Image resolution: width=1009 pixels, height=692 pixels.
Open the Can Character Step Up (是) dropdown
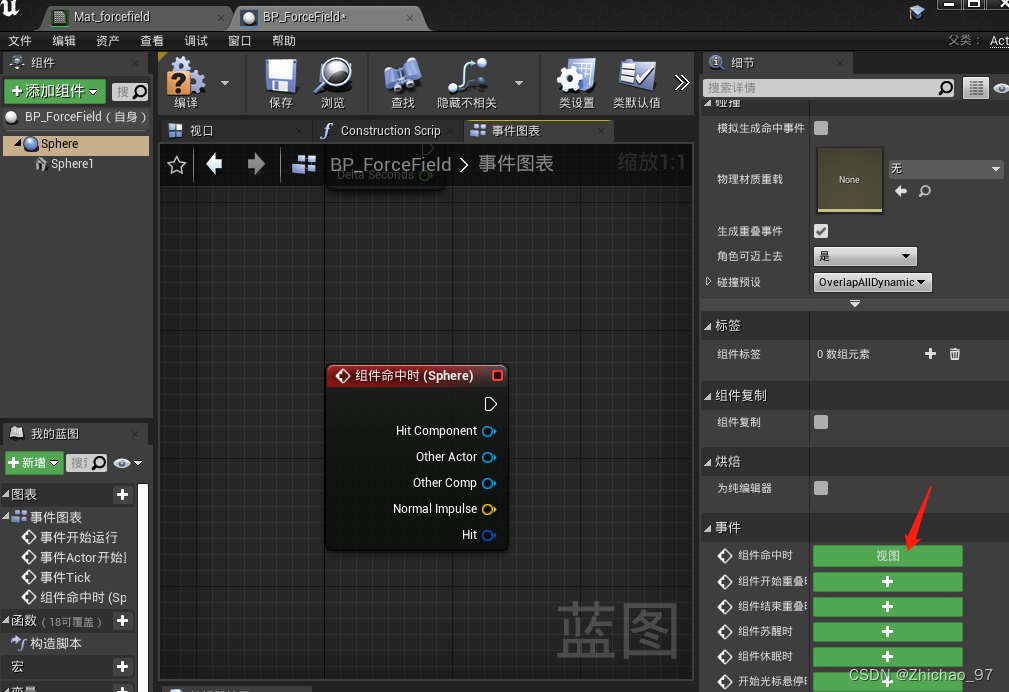865,256
